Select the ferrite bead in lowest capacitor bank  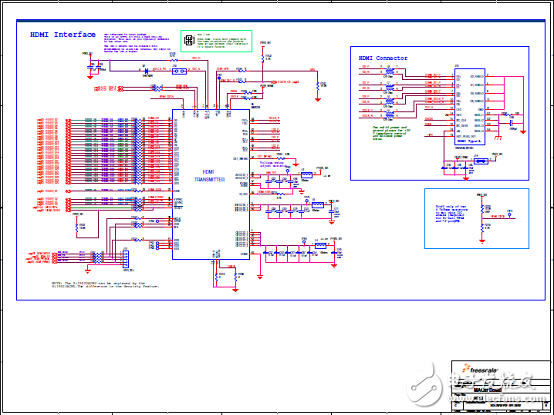tap(320, 245)
